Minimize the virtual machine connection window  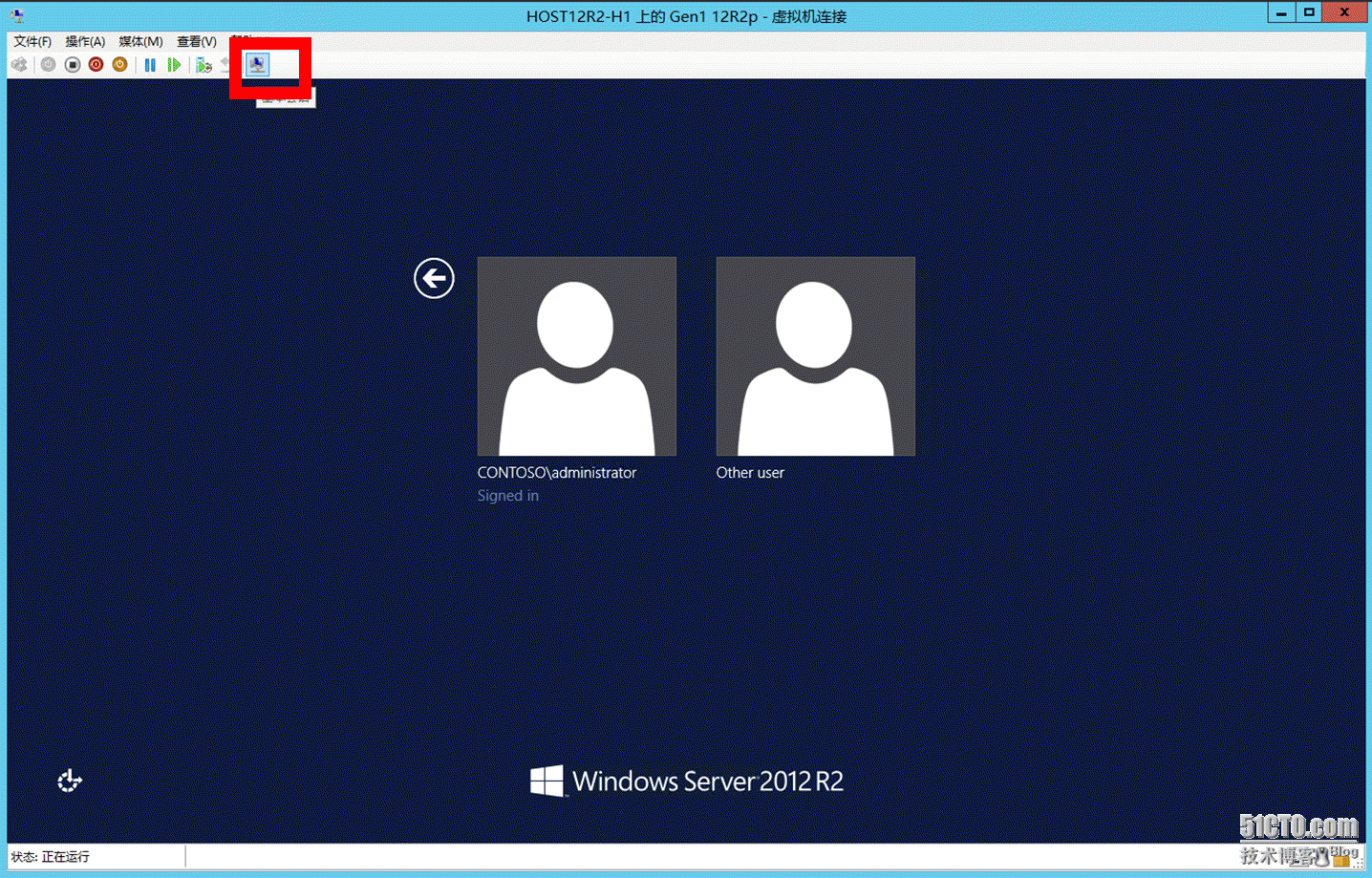1281,12
